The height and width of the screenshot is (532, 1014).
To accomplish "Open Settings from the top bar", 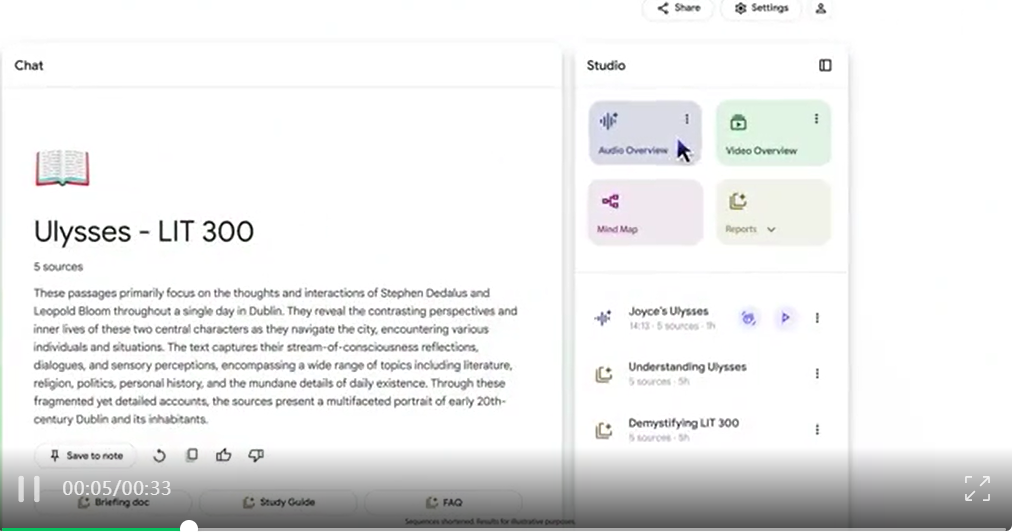I will click(761, 8).
